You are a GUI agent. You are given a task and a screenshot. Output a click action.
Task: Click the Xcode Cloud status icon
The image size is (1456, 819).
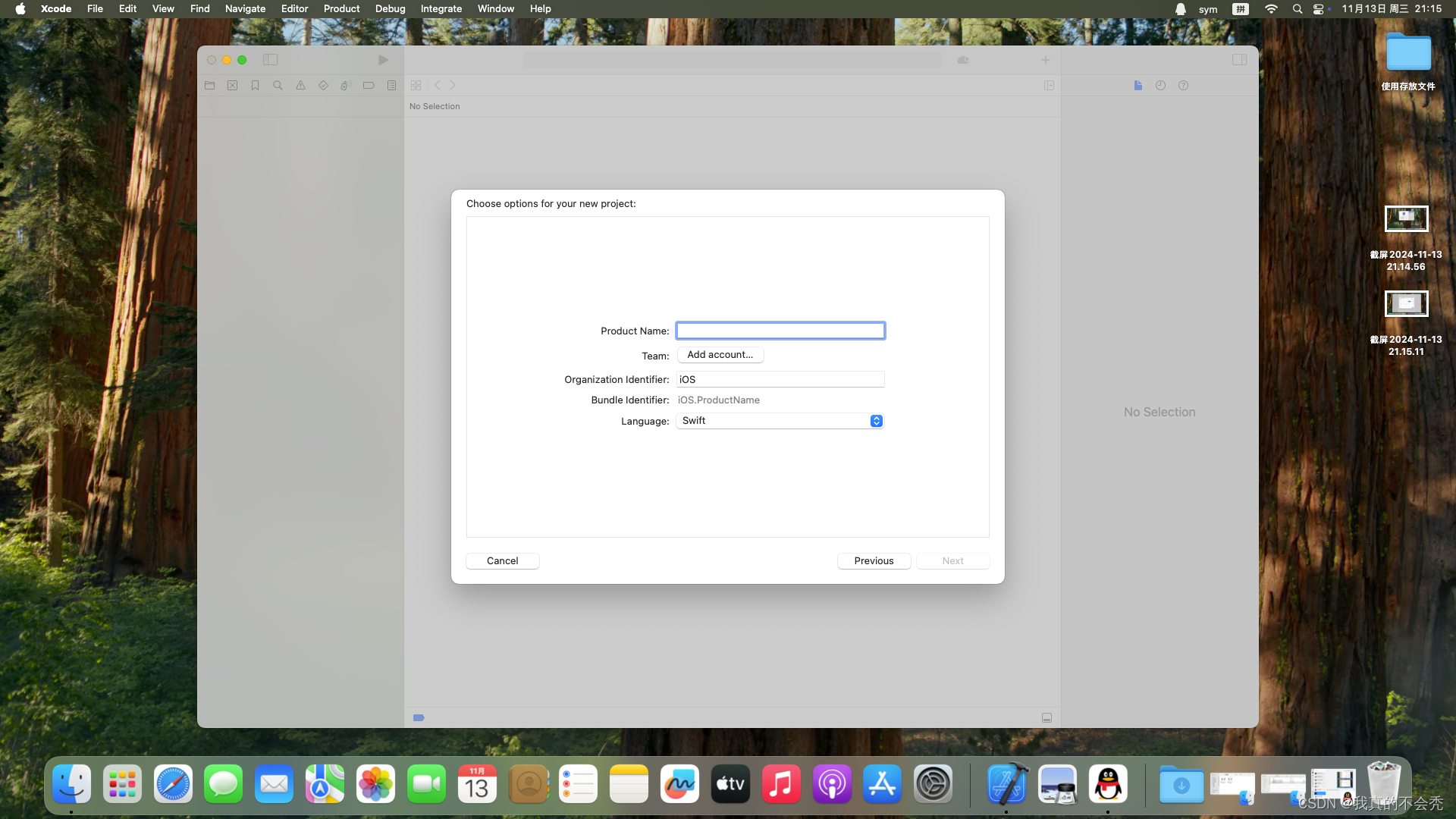tap(963, 60)
